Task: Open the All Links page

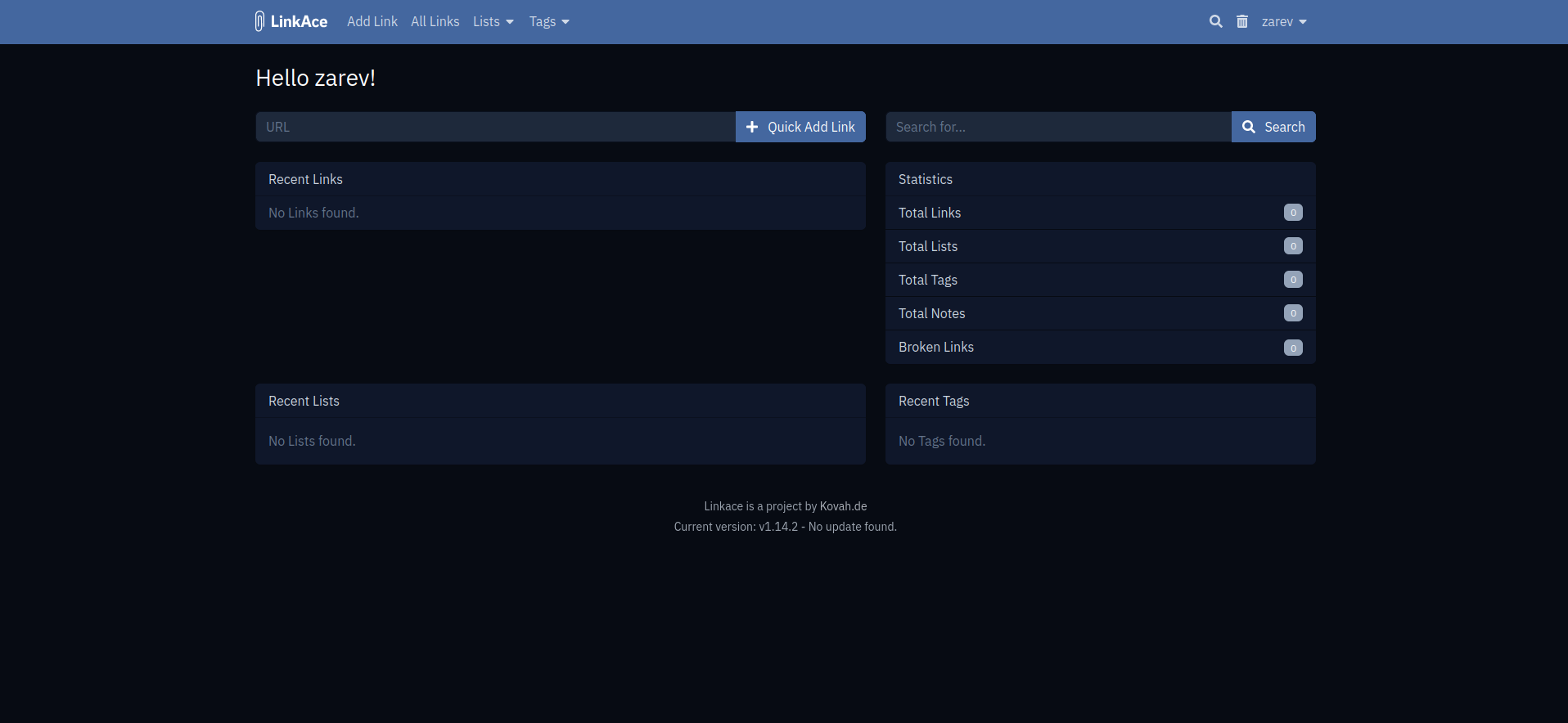Action: click(x=435, y=21)
